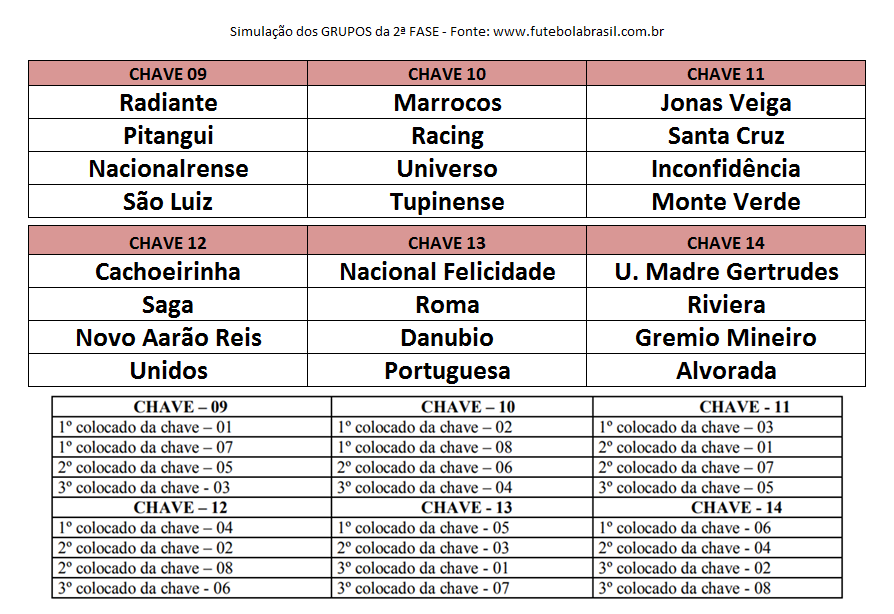Select U. Madre Gertrudes cell
The height and width of the screenshot is (614, 894).
[726, 271]
